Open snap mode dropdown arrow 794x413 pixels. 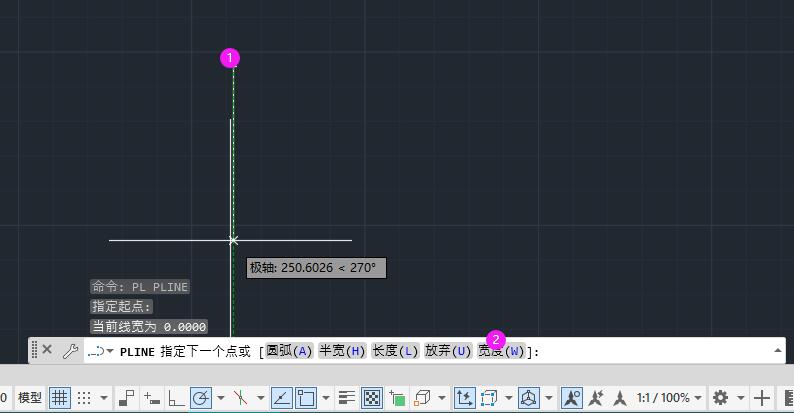pos(104,398)
